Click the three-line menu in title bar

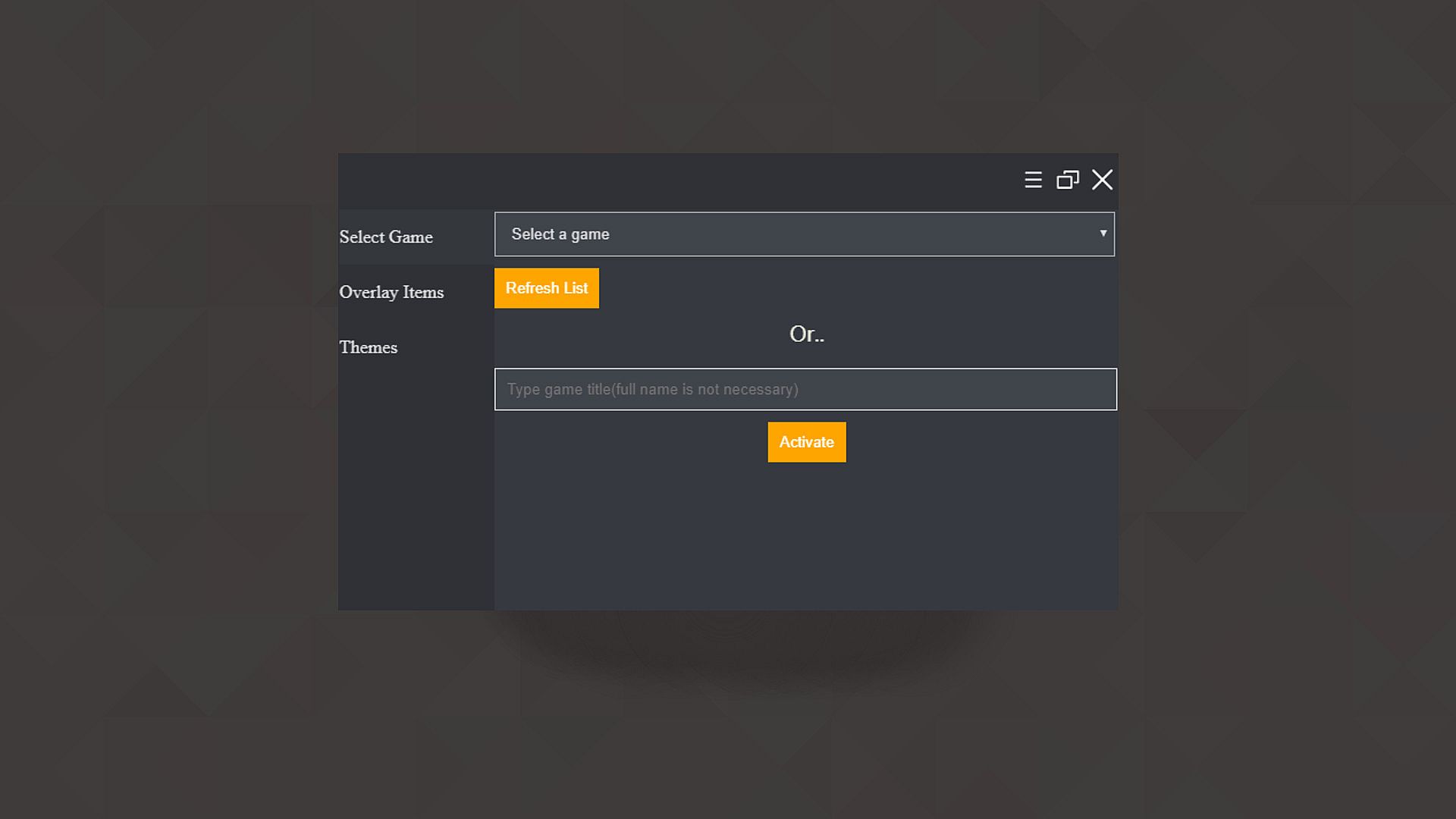pyautogui.click(x=1033, y=180)
